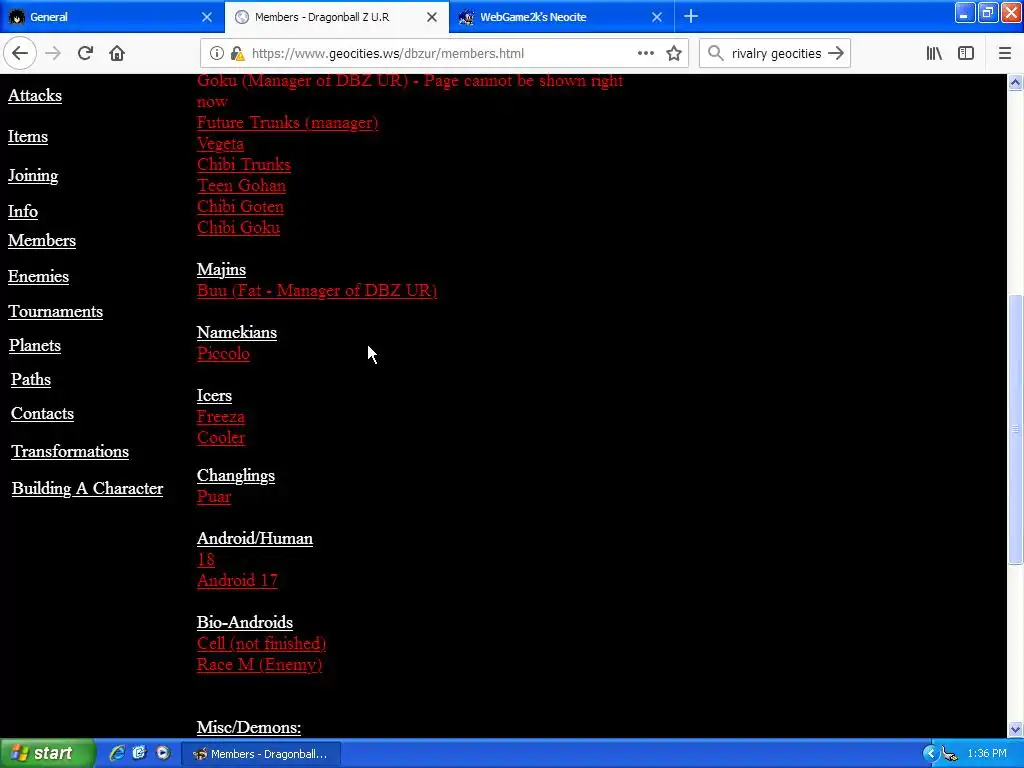The height and width of the screenshot is (768, 1024).
Task: Close the General tab
Action: pyautogui.click(x=207, y=17)
